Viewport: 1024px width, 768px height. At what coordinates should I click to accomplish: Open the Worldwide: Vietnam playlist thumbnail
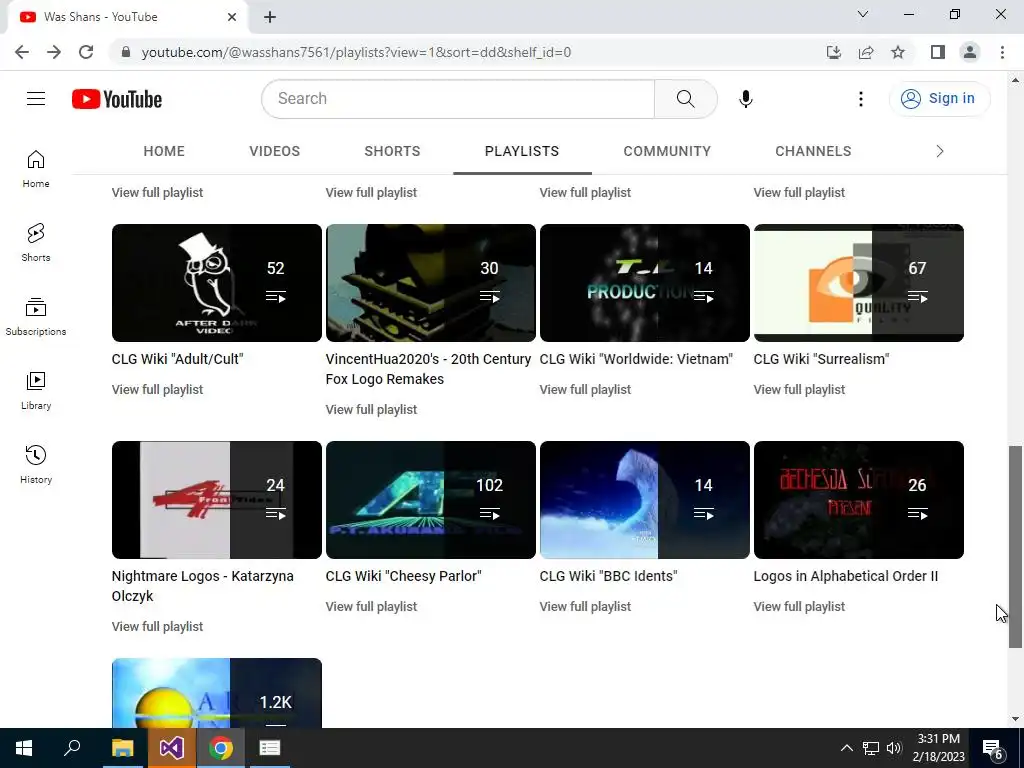[645, 283]
